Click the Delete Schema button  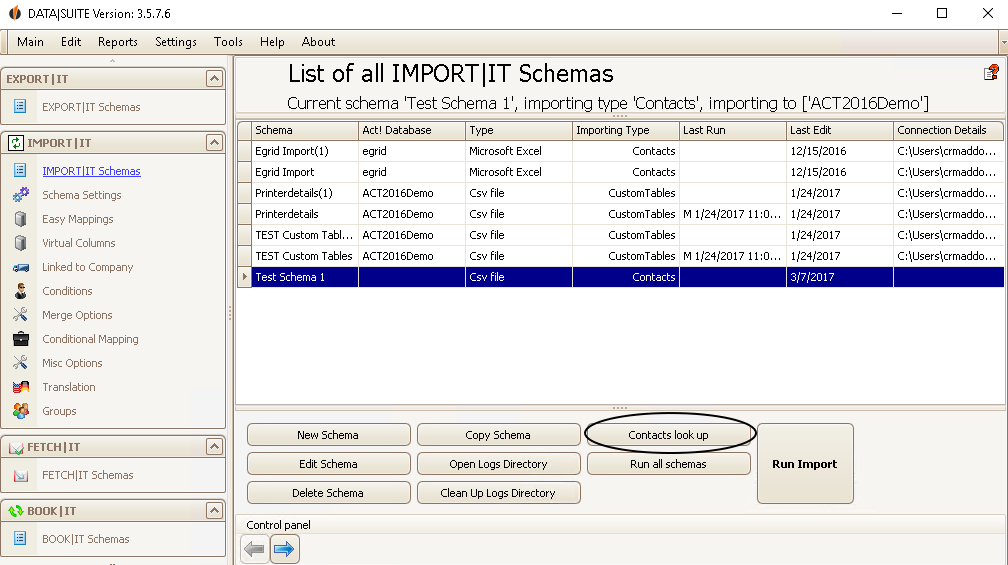tap(328, 492)
